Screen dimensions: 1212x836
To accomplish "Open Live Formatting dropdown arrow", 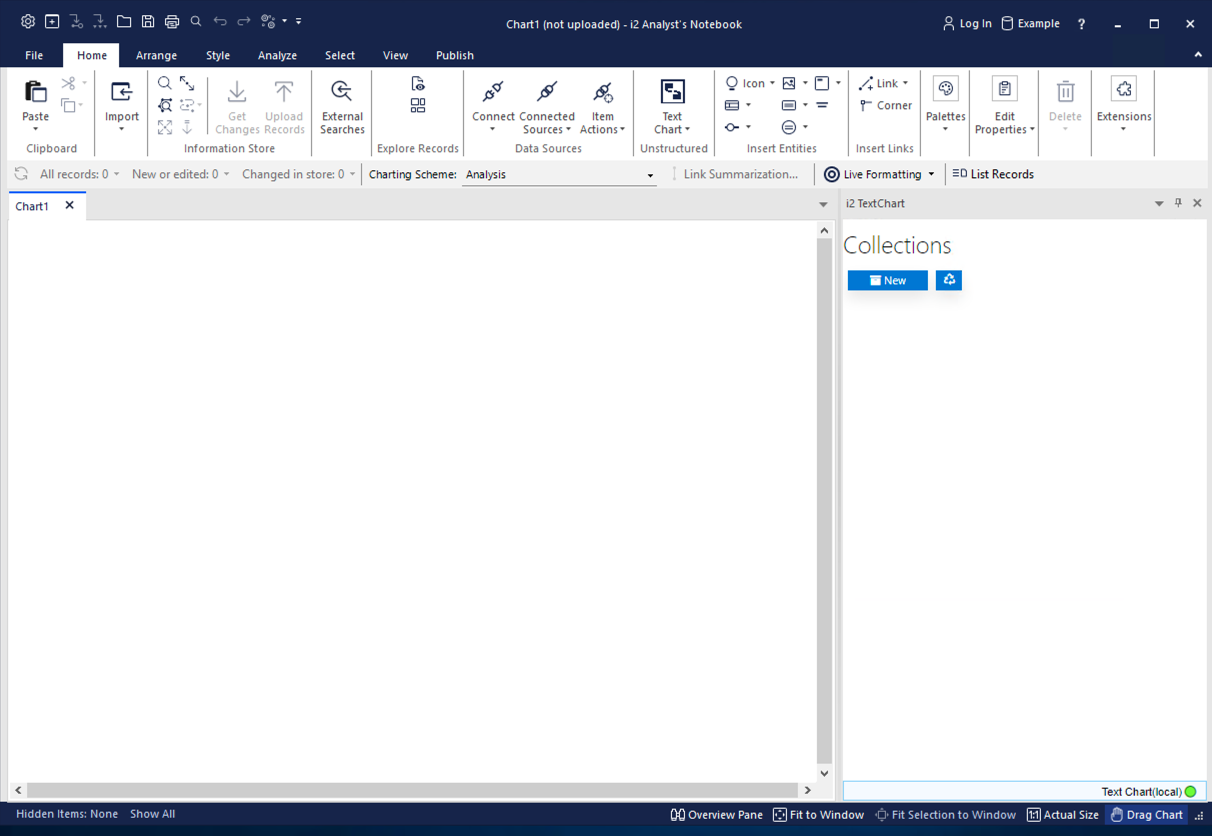I will 931,174.
